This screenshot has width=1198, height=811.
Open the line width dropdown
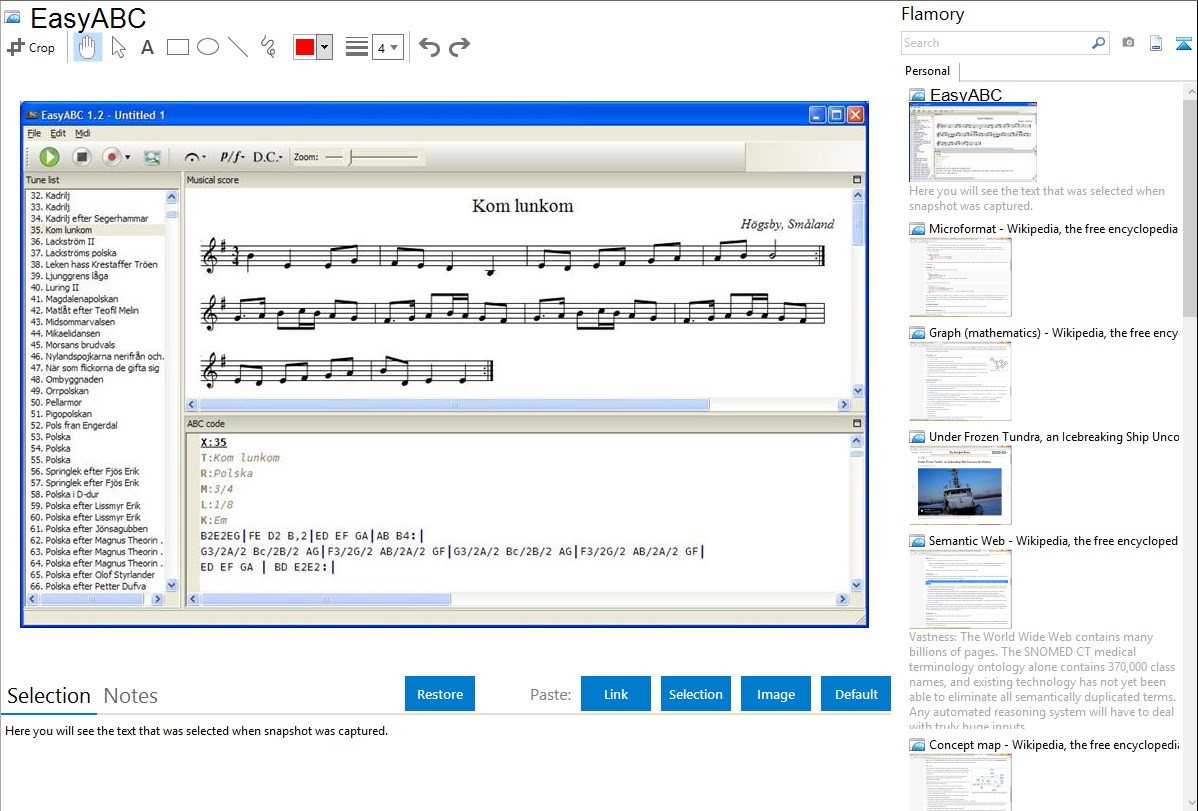click(387, 47)
